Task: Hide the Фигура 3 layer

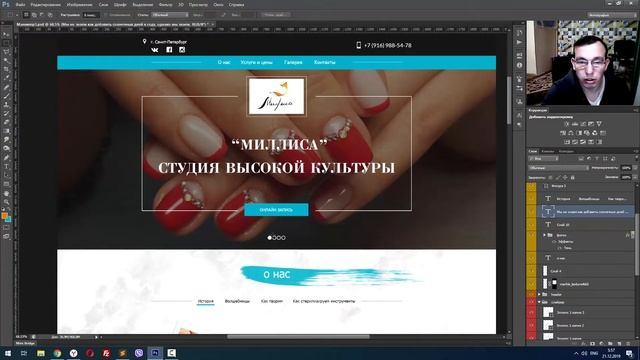Action: pyautogui.click(x=531, y=186)
